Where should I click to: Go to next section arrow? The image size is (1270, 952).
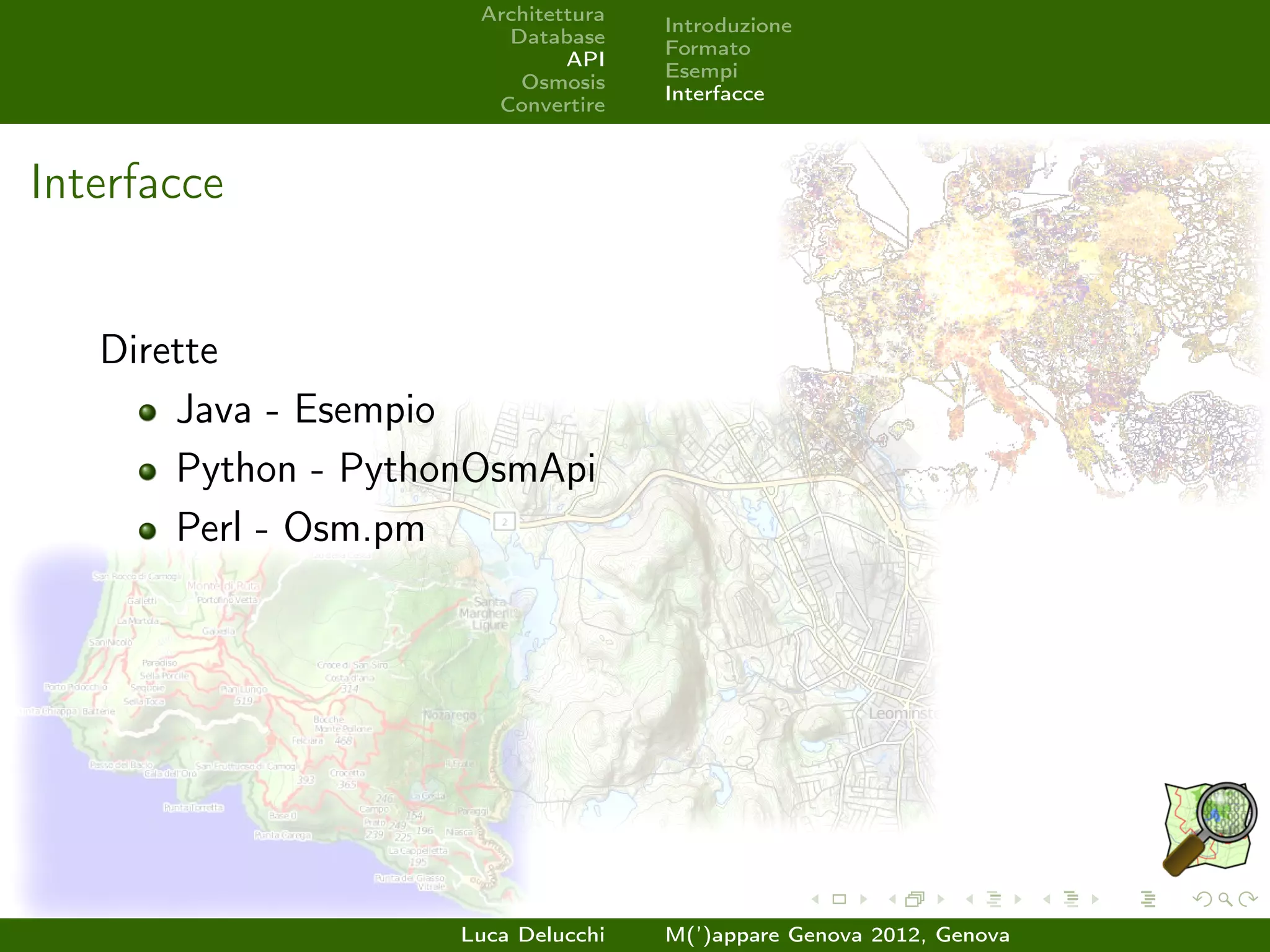[1095, 899]
